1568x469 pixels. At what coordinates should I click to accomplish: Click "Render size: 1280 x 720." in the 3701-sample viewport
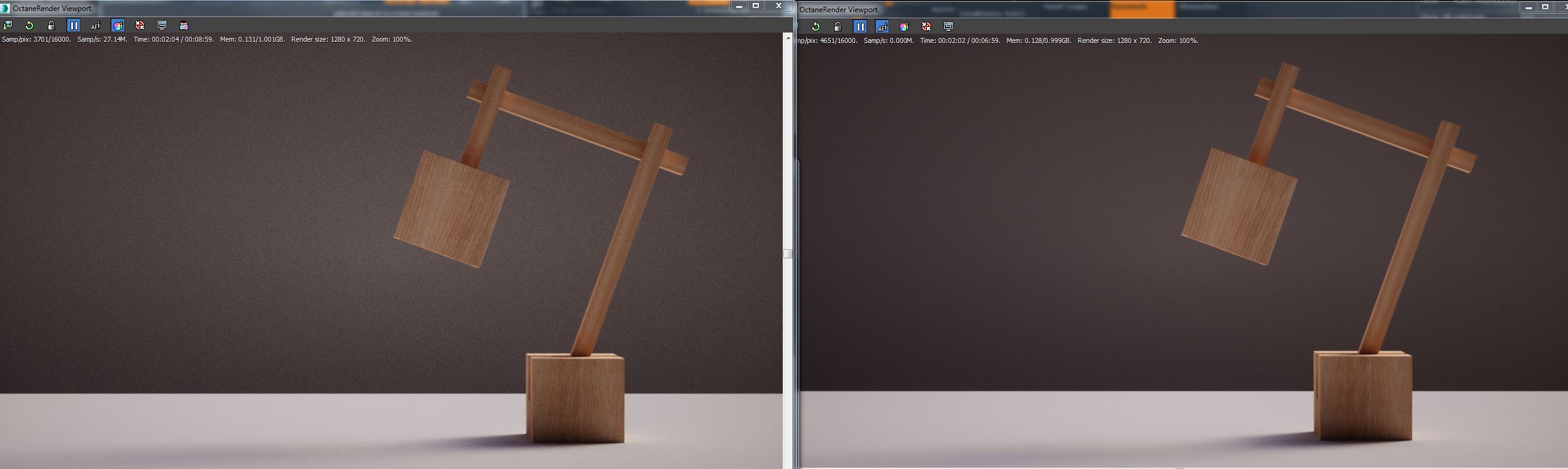[x=328, y=39]
